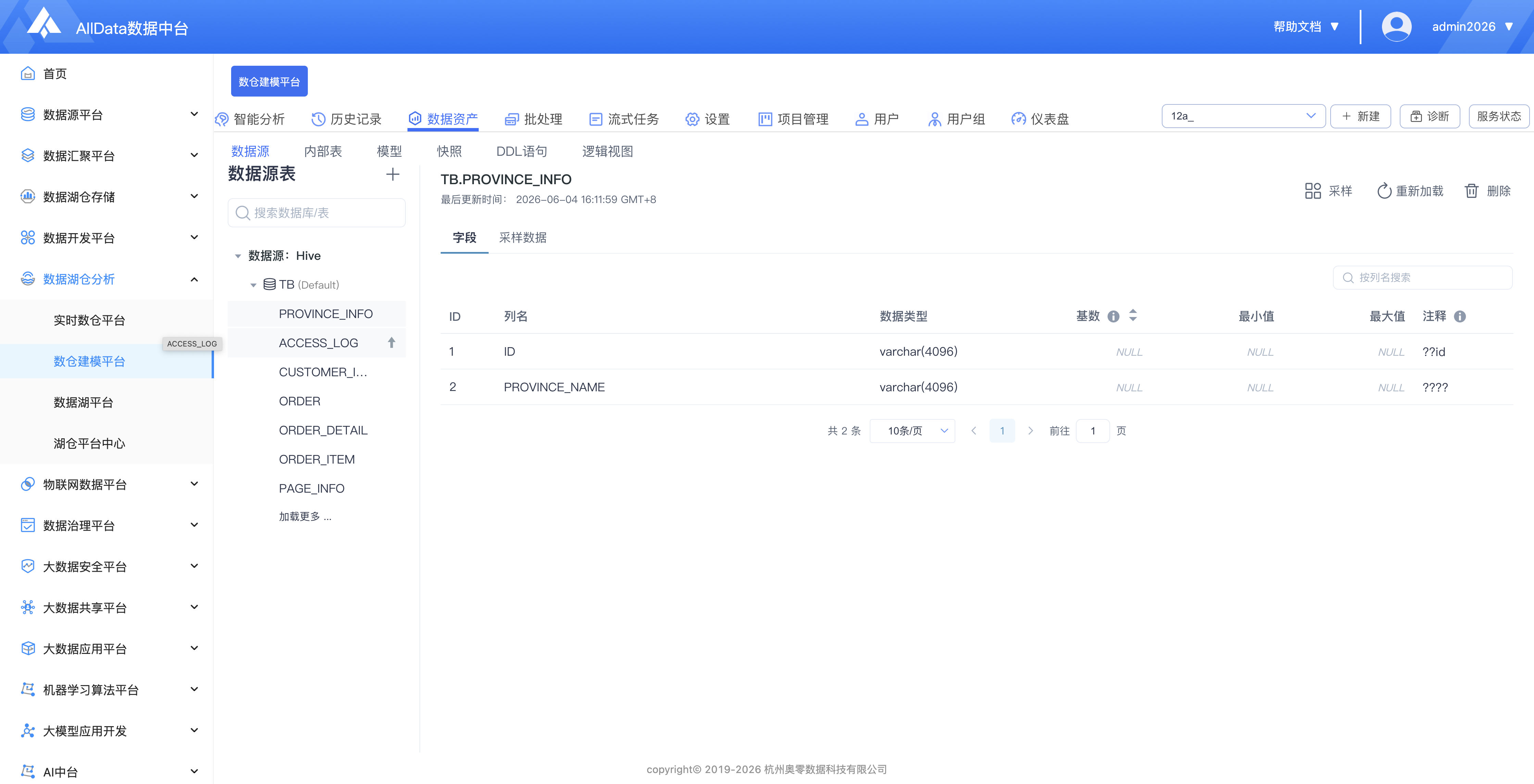Collapse the 数据湖仓分析 sidebar menu
Screen dimensions: 1534x784
(193, 279)
